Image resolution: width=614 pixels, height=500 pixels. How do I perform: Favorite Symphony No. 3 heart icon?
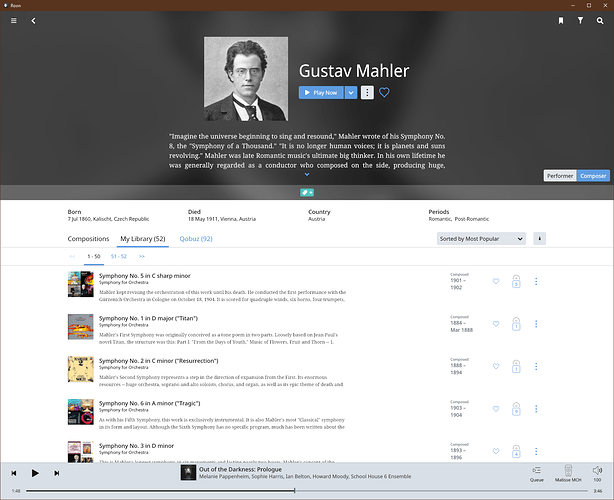[x=496, y=451]
